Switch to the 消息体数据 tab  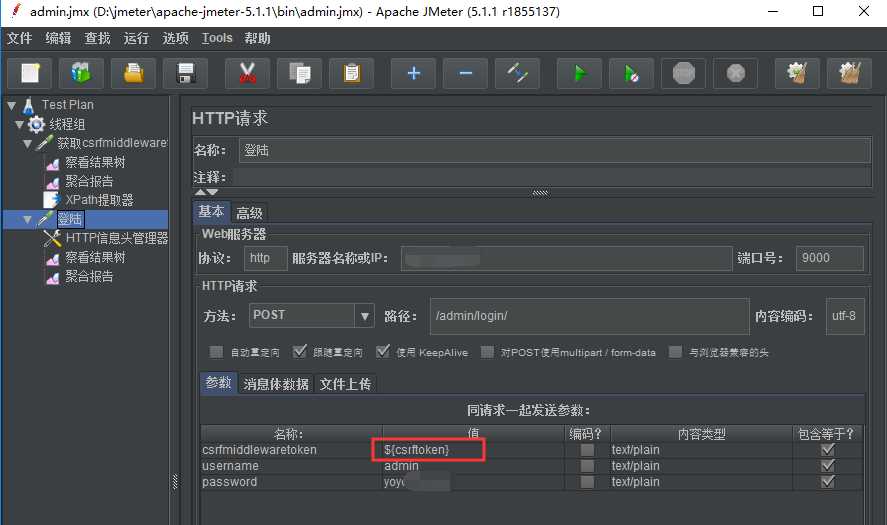(x=276, y=384)
